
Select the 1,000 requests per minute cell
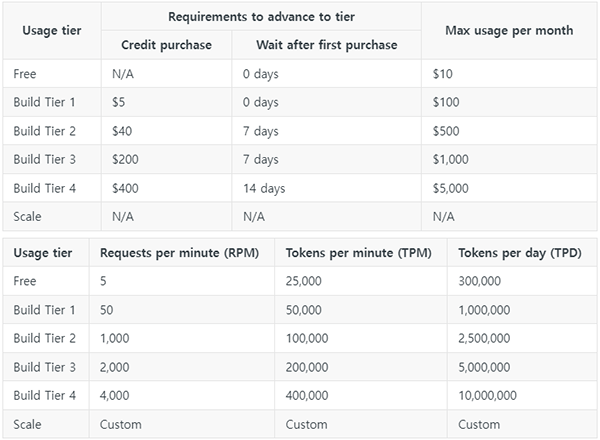point(115,339)
